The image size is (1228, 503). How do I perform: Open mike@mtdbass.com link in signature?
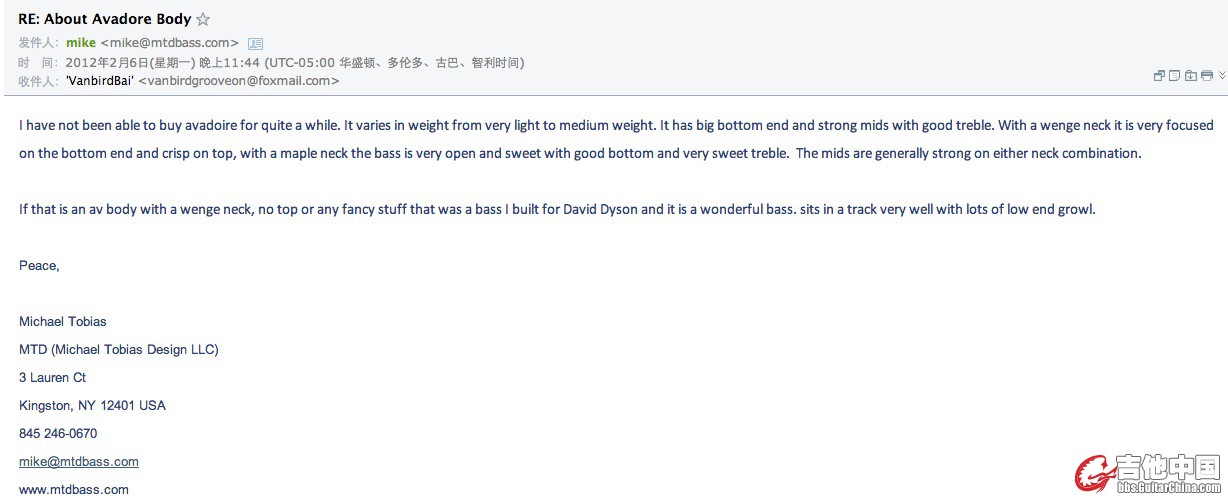click(x=79, y=461)
